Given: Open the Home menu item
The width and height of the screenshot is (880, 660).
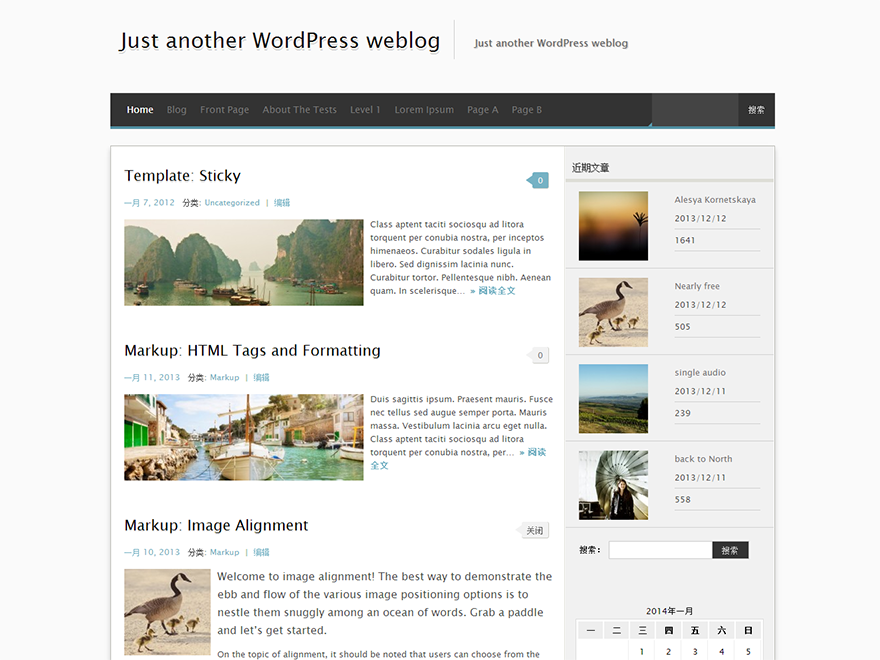Looking at the screenshot, I should [x=140, y=110].
